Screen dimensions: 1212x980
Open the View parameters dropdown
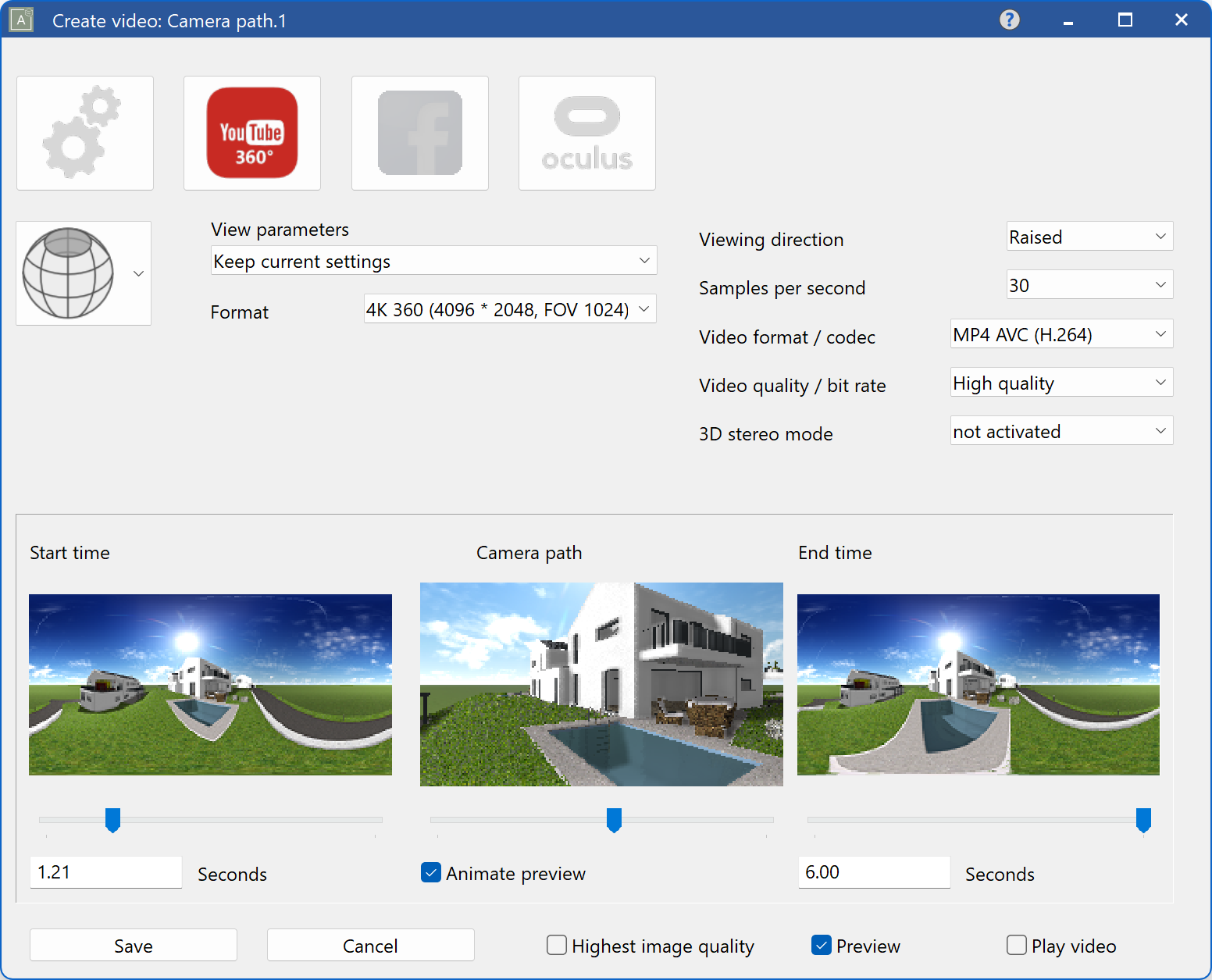click(x=433, y=260)
